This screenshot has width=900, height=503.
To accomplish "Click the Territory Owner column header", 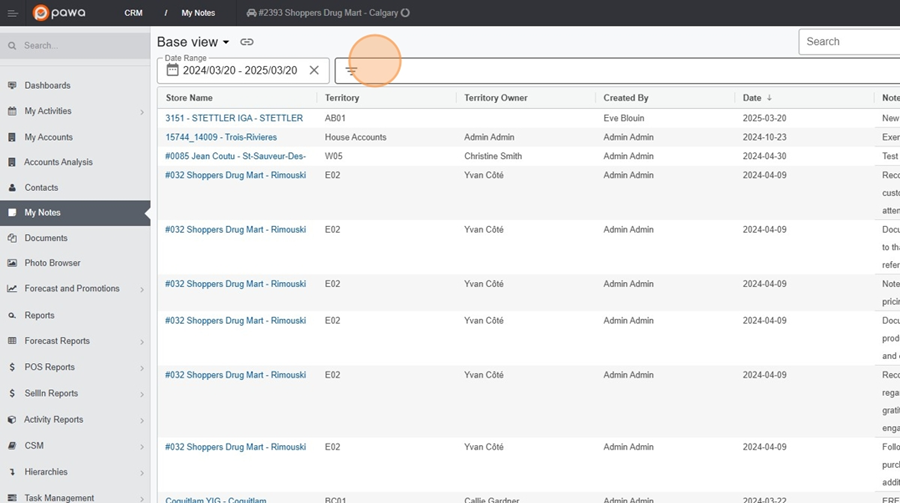I will coord(495,98).
